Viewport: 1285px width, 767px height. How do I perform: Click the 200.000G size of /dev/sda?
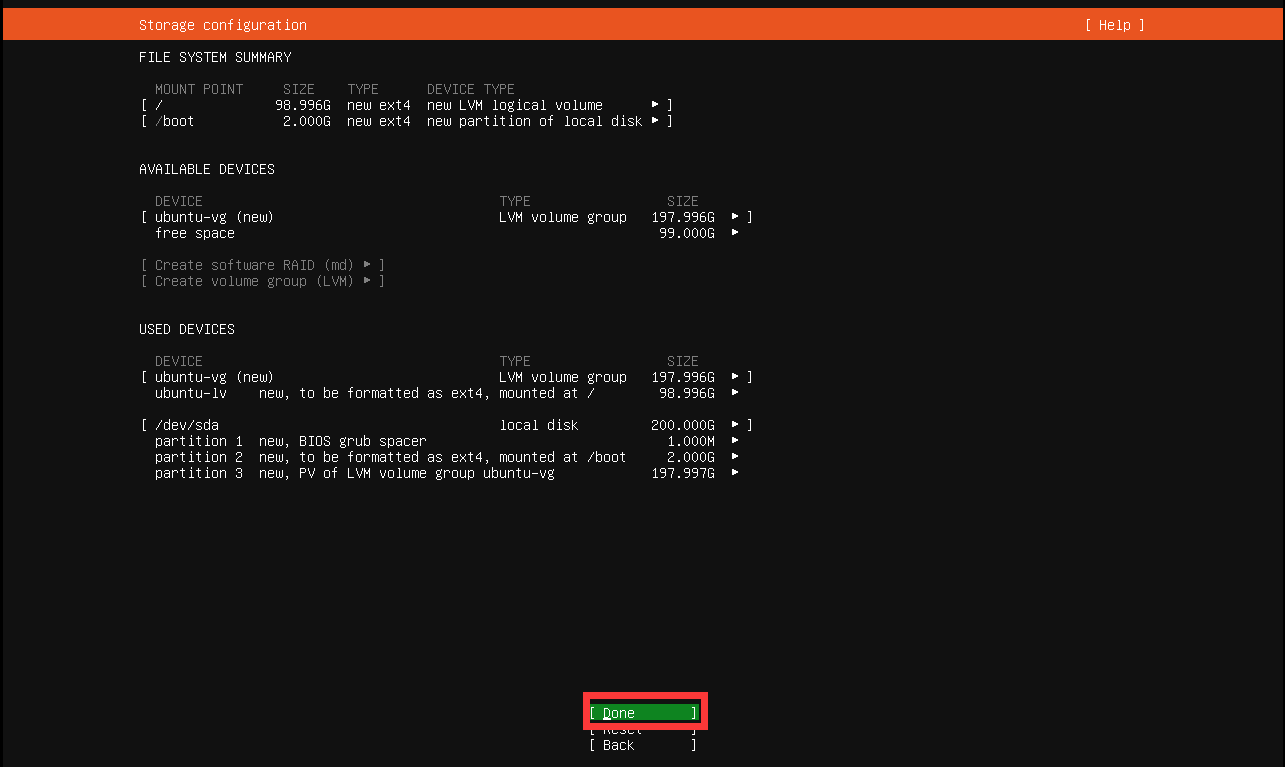(683, 425)
